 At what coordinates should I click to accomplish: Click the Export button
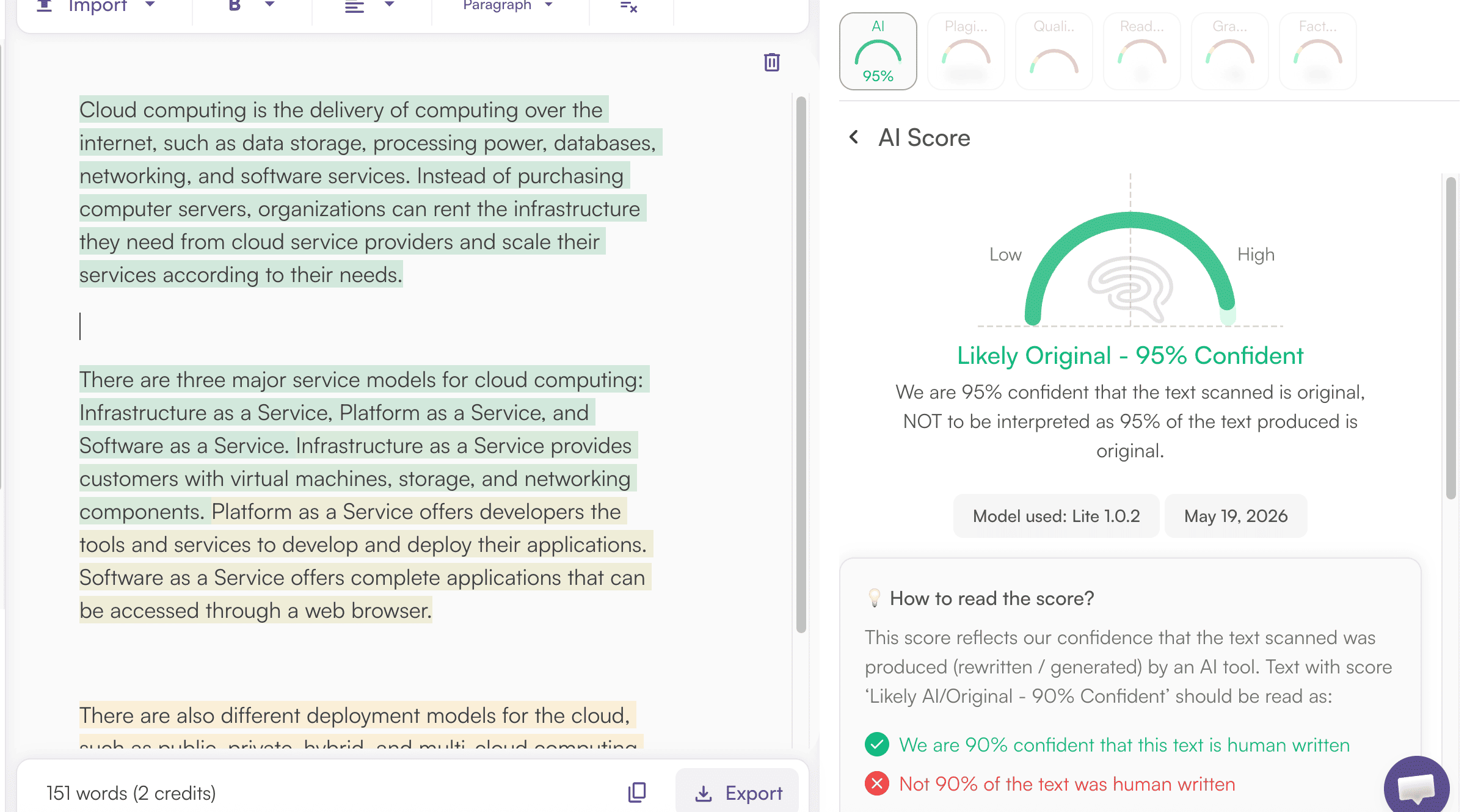pos(738,792)
